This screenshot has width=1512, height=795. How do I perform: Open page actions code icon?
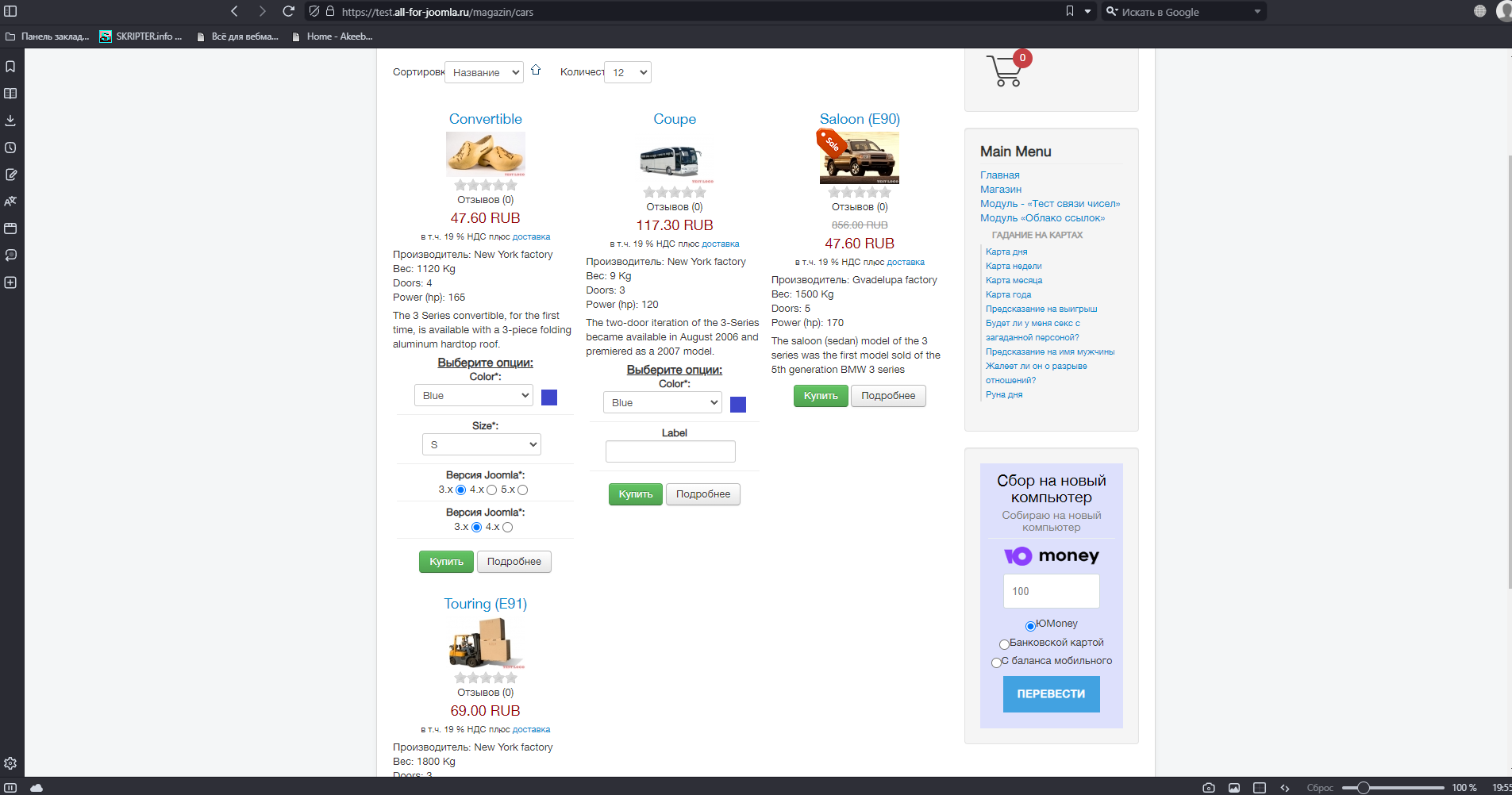[x=1285, y=787]
